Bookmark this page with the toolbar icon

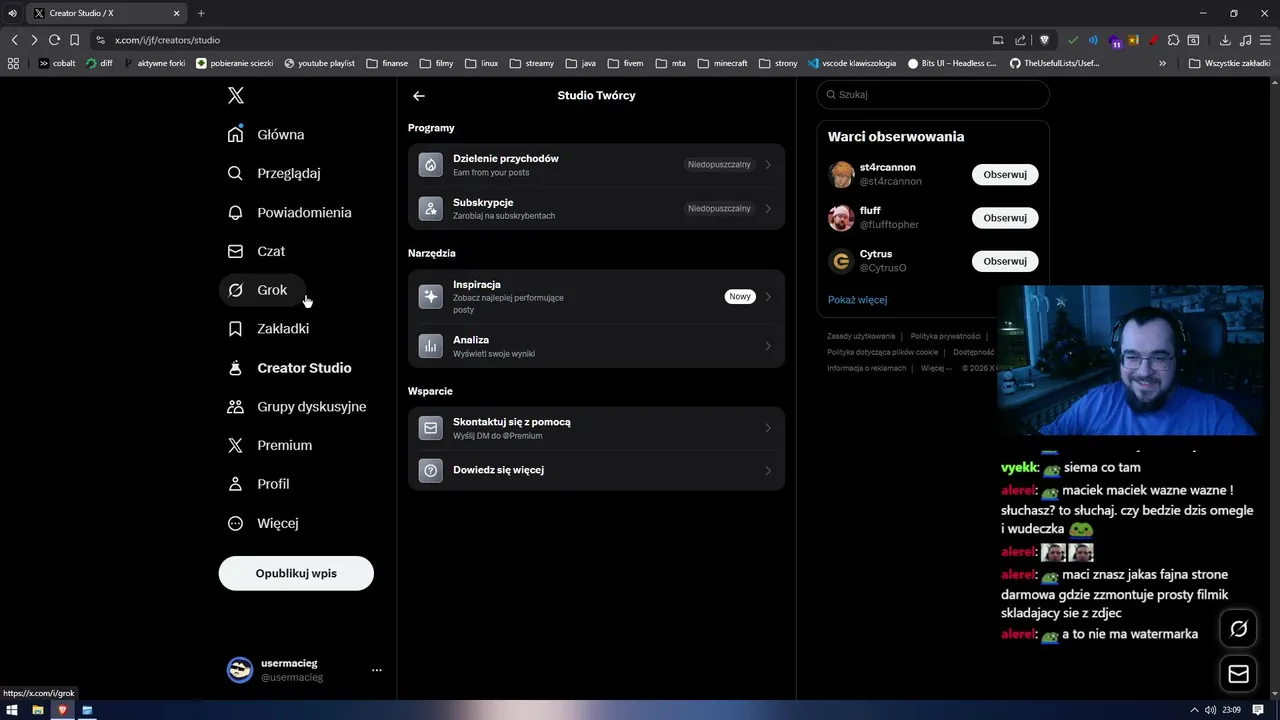[x=75, y=40]
